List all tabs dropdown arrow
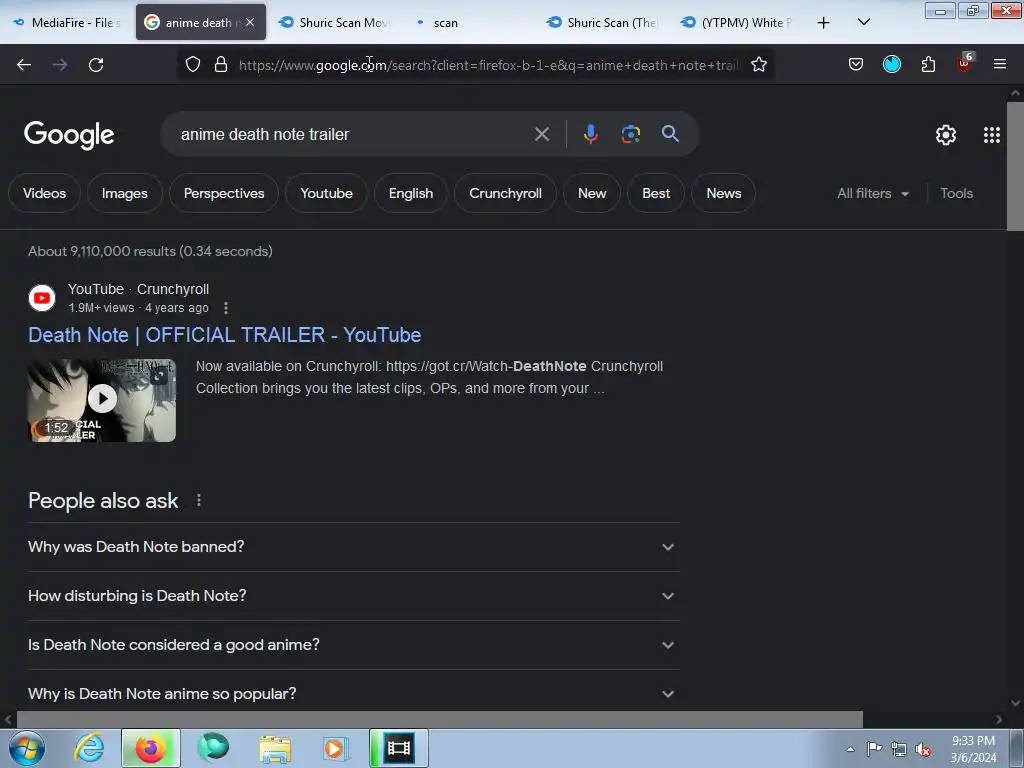Screen dimensions: 1024x768 863,22
